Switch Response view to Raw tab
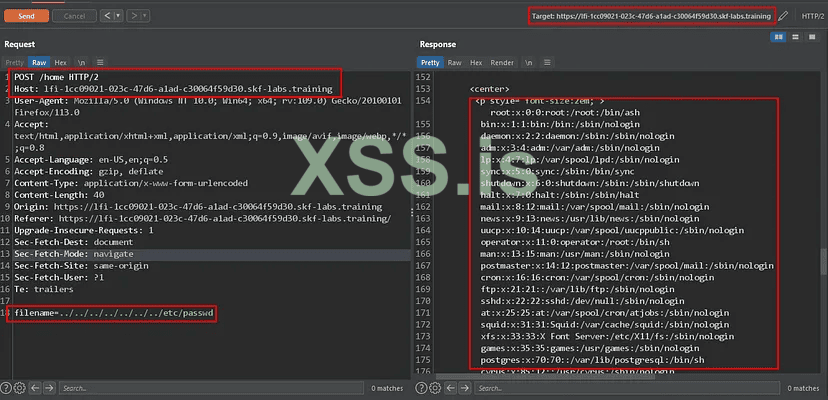The height and width of the screenshot is (400, 828). [455, 62]
